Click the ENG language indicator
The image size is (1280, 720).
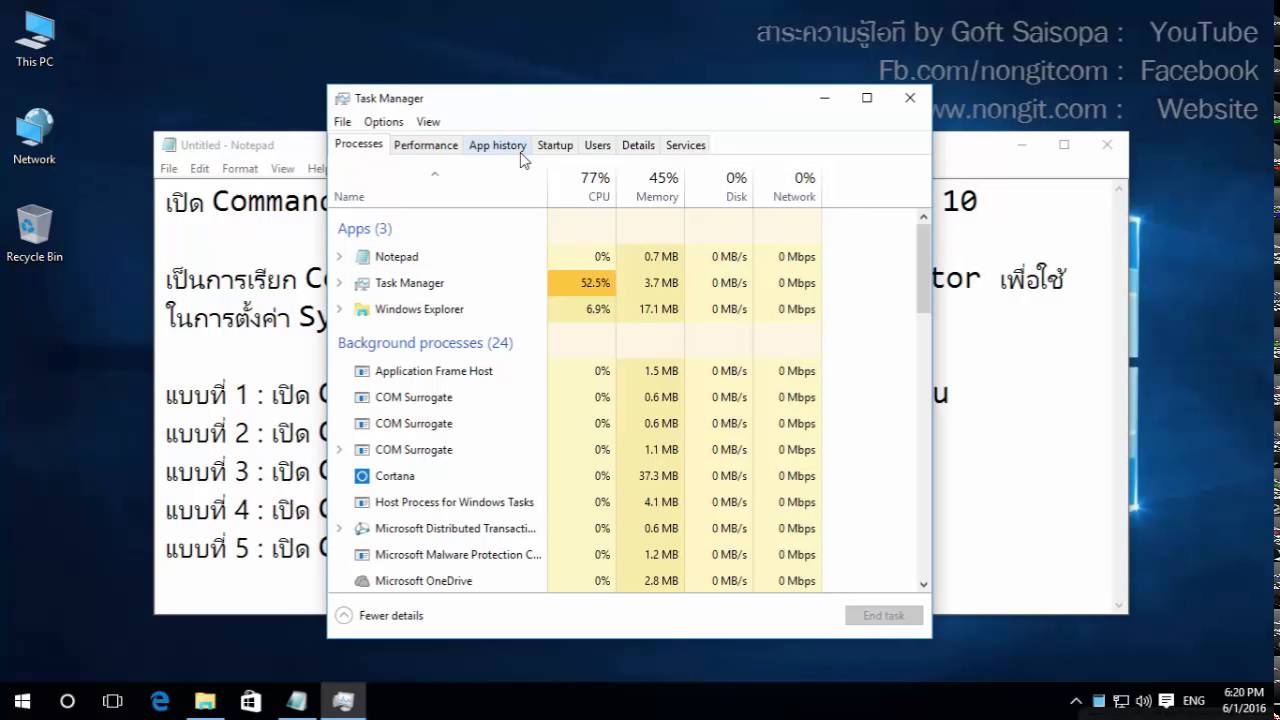[x=1193, y=701]
